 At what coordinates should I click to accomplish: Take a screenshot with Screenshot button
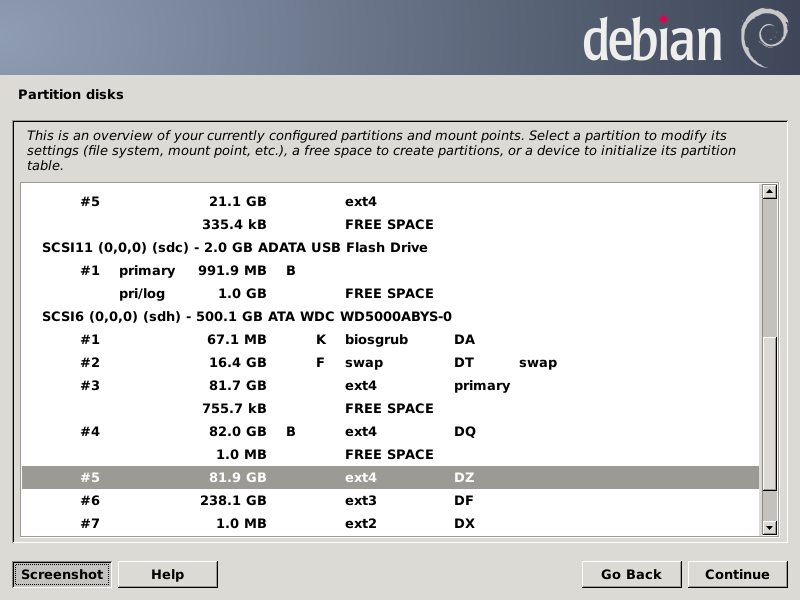coord(62,574)
